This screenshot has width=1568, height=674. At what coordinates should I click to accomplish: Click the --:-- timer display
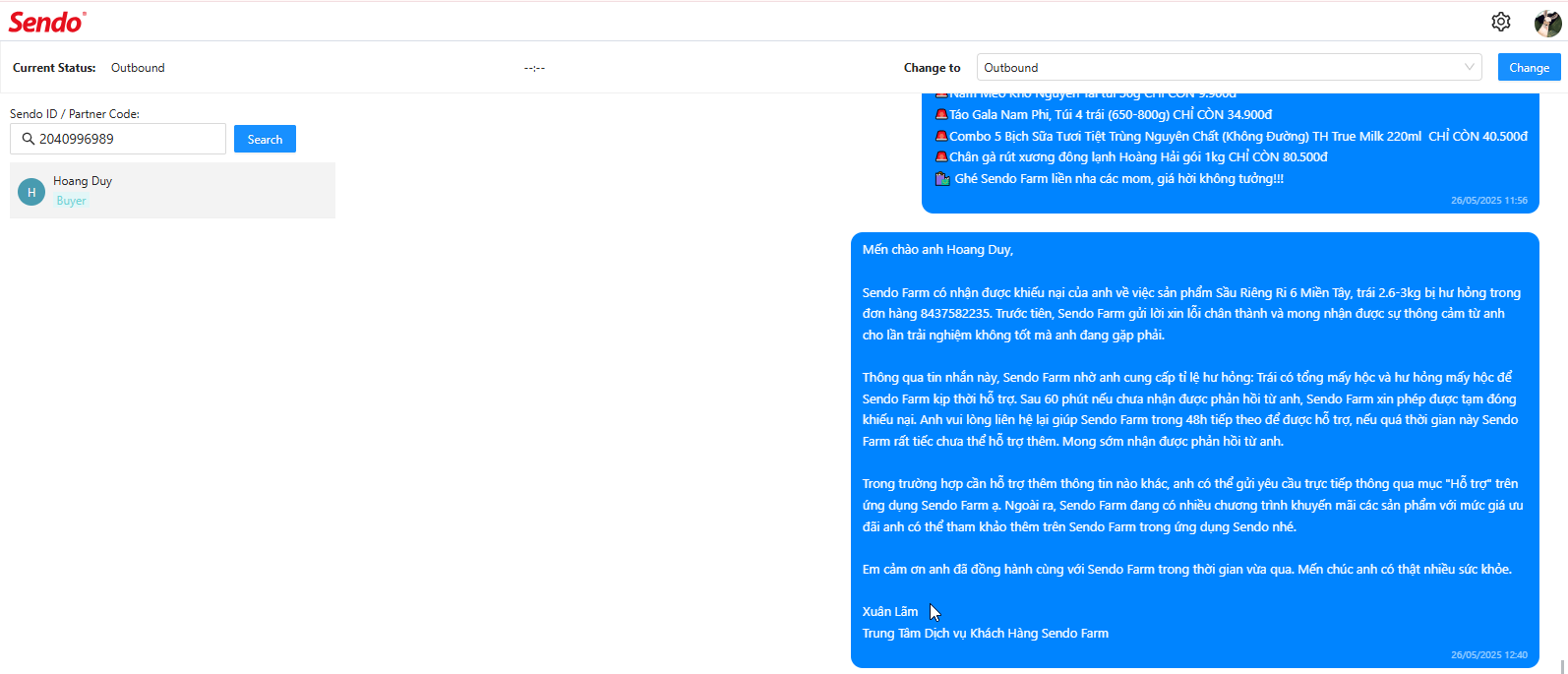coord(534,68)
